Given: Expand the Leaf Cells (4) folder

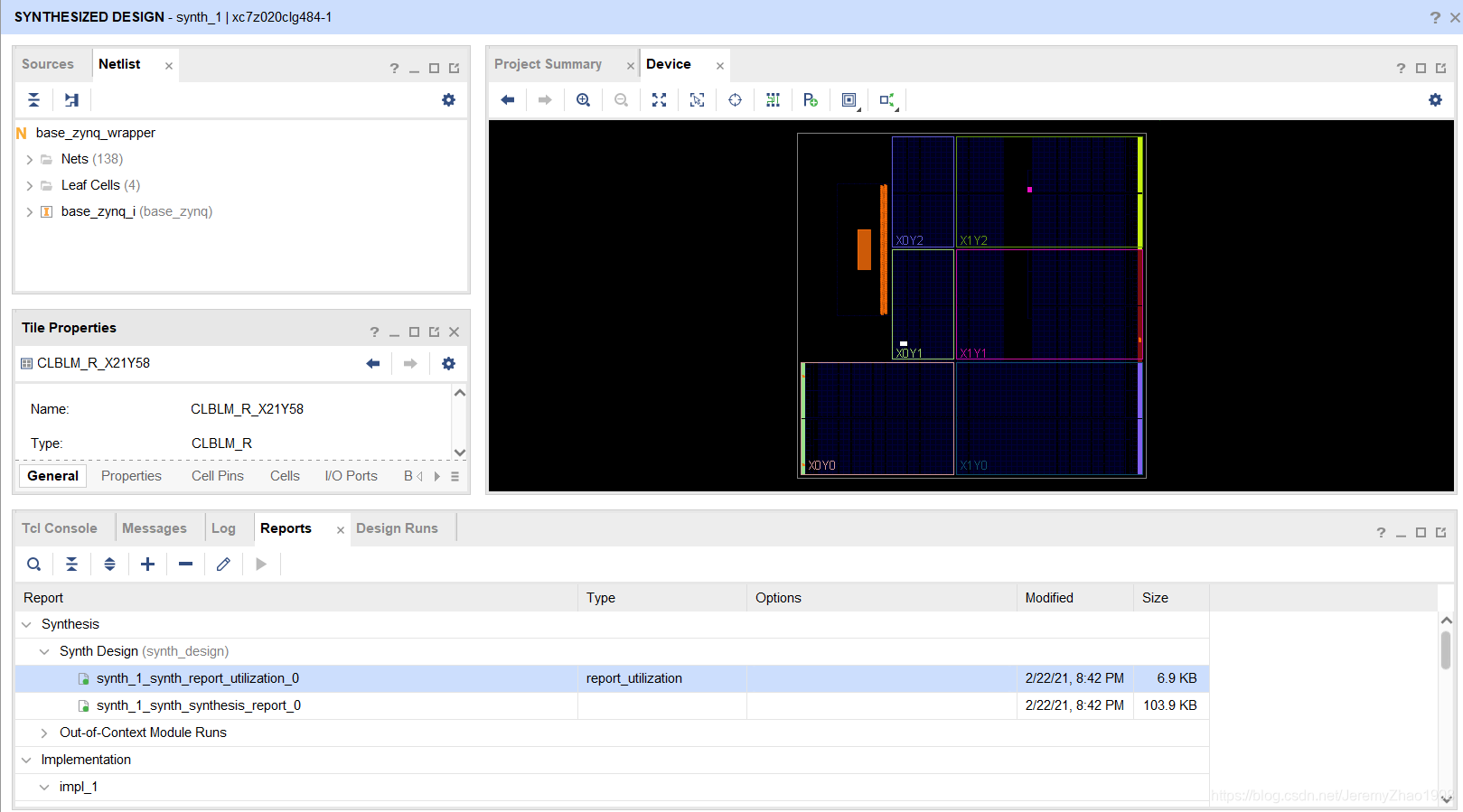Looking at the screenshot, I should 30,186.
